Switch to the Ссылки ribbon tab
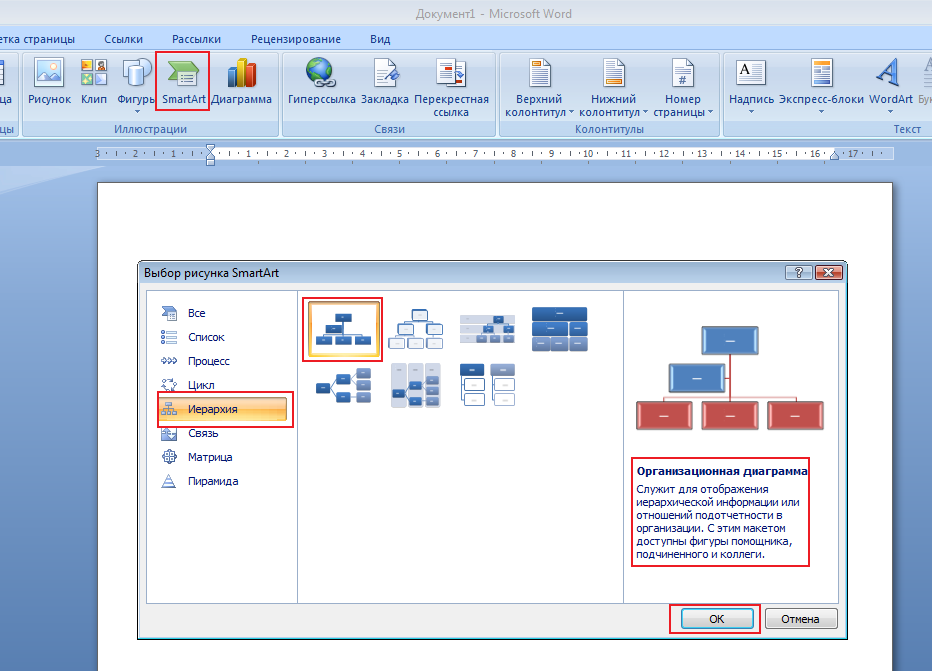 [124, 39]
